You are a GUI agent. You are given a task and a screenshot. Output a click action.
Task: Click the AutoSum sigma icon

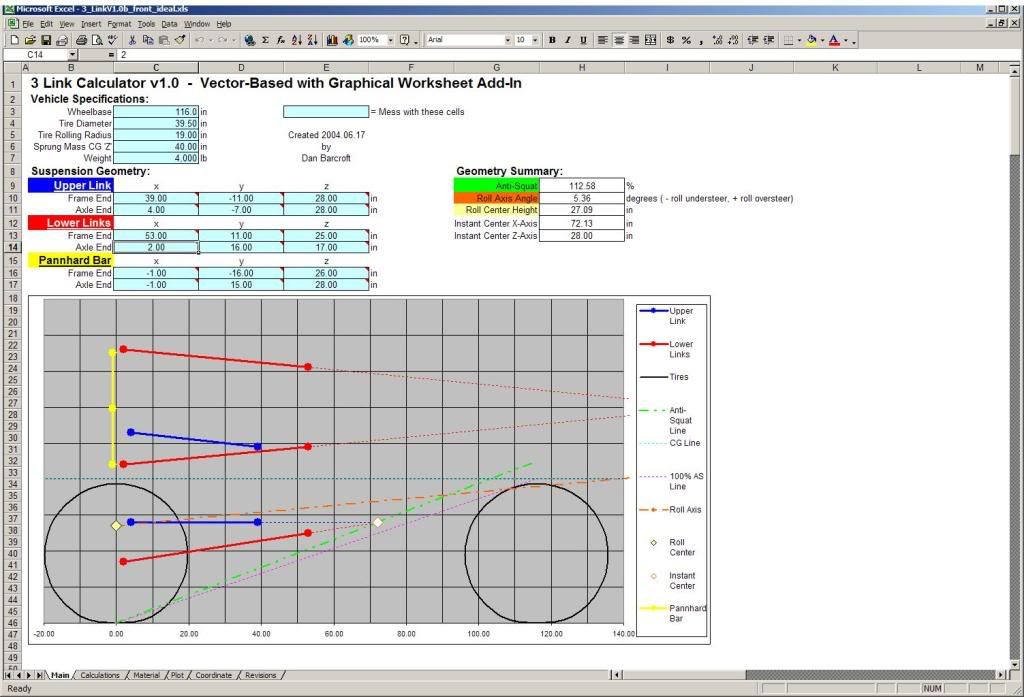pyautogui.click(x=265, y=40)
